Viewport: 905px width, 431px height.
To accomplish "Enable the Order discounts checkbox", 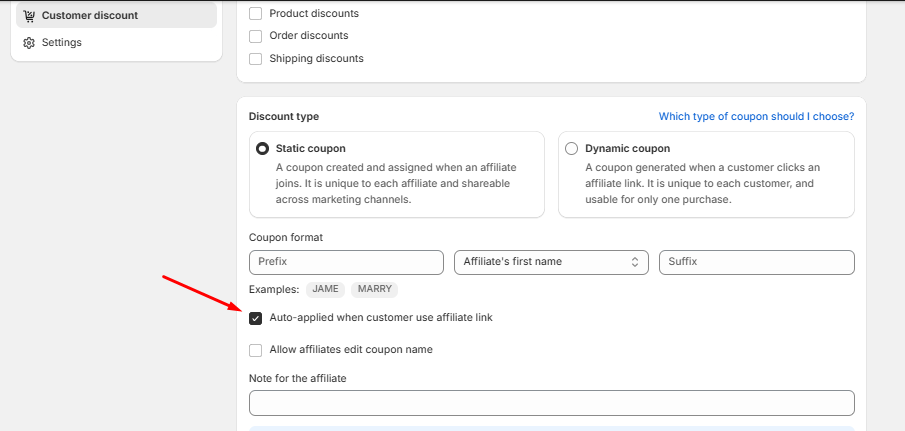I will [x=256, y=36].
